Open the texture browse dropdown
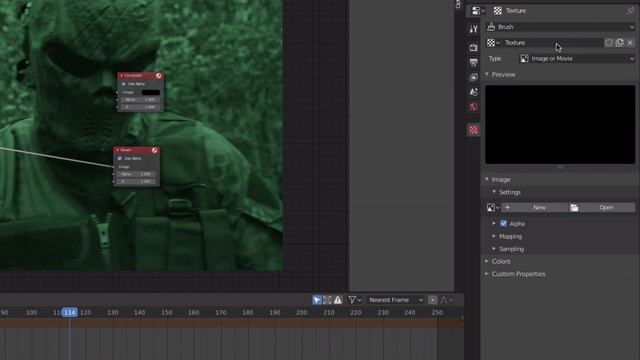The width and height of the screenshot is (640, 360). pos(493,42)
